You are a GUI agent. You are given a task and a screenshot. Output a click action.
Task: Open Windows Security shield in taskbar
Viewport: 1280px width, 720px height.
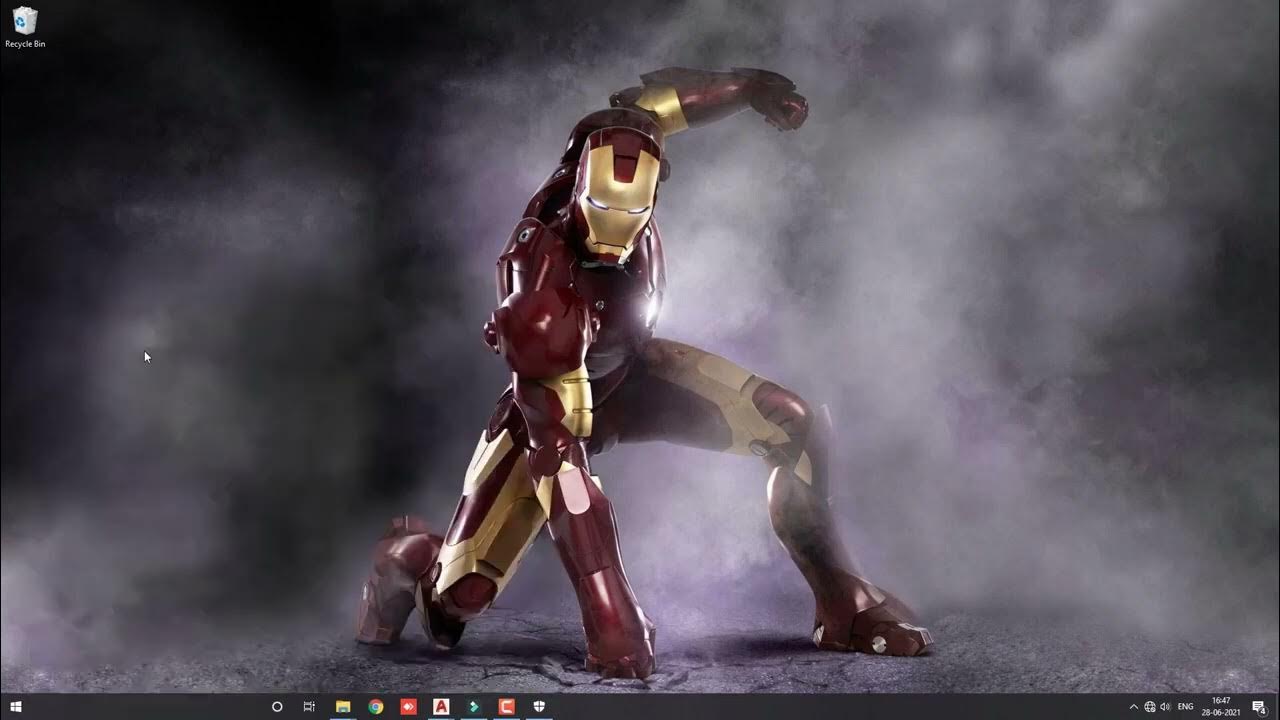pyautogui.click(x=539, y=706)
